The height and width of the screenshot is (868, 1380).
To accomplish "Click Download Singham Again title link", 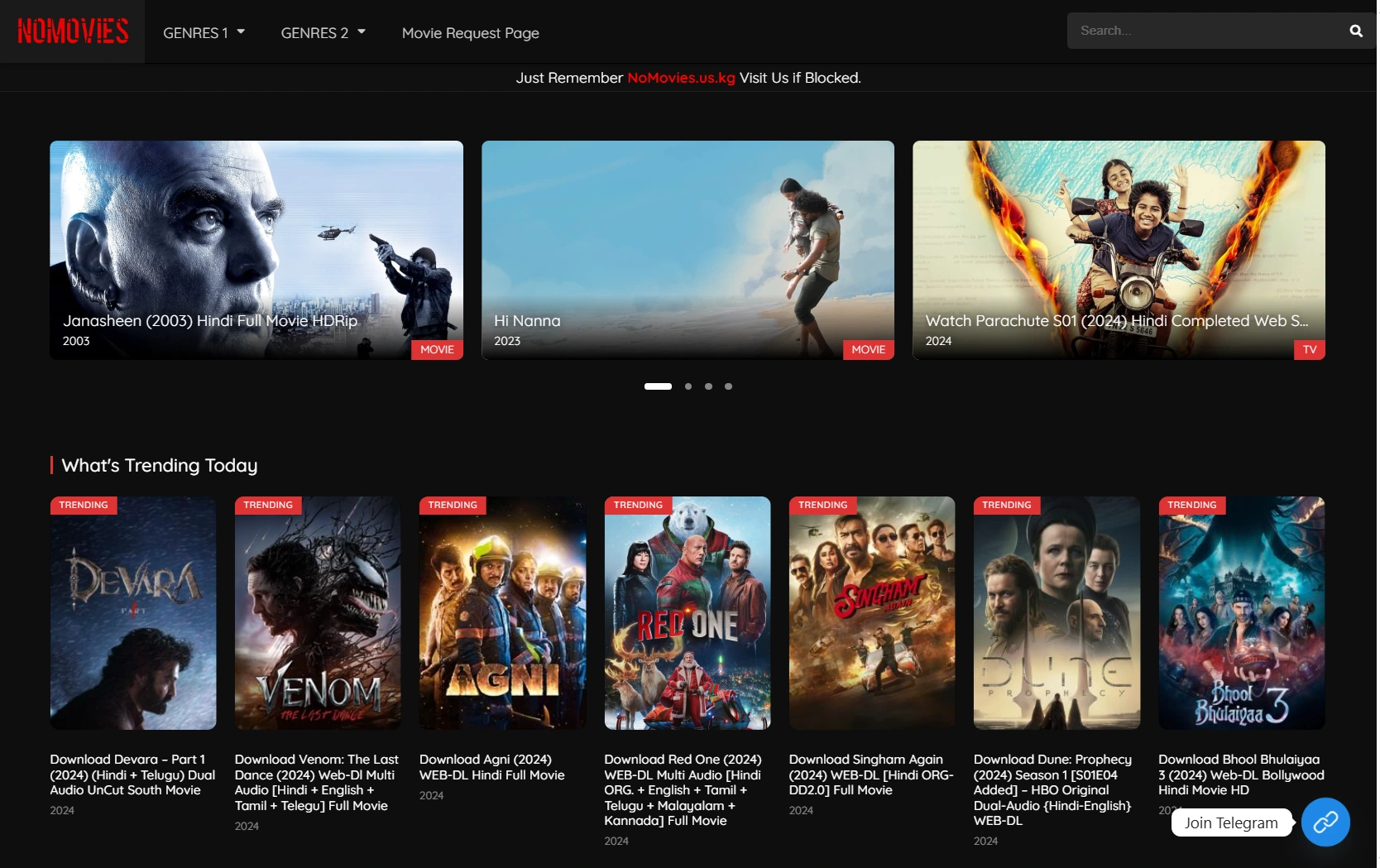I will [x=871, y=774].
